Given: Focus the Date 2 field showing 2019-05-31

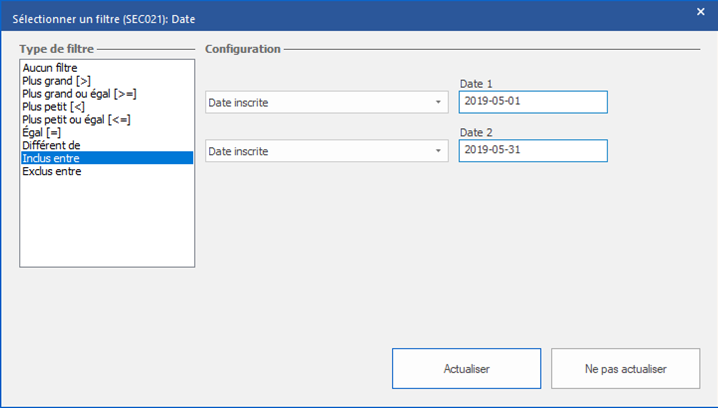Looking at the screenshot, I should 532,150.
